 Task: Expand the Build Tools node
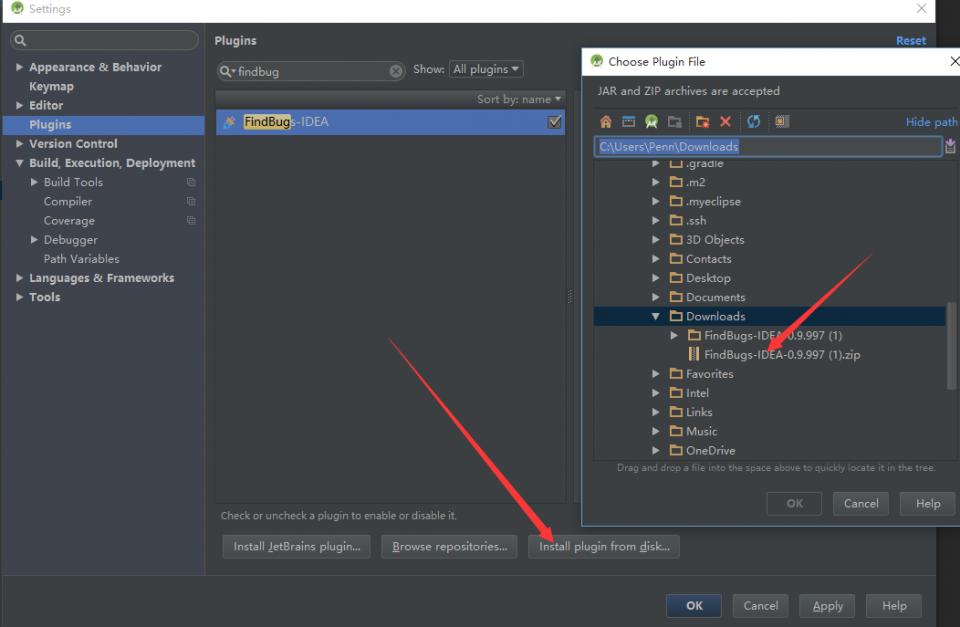click(34, 182)
